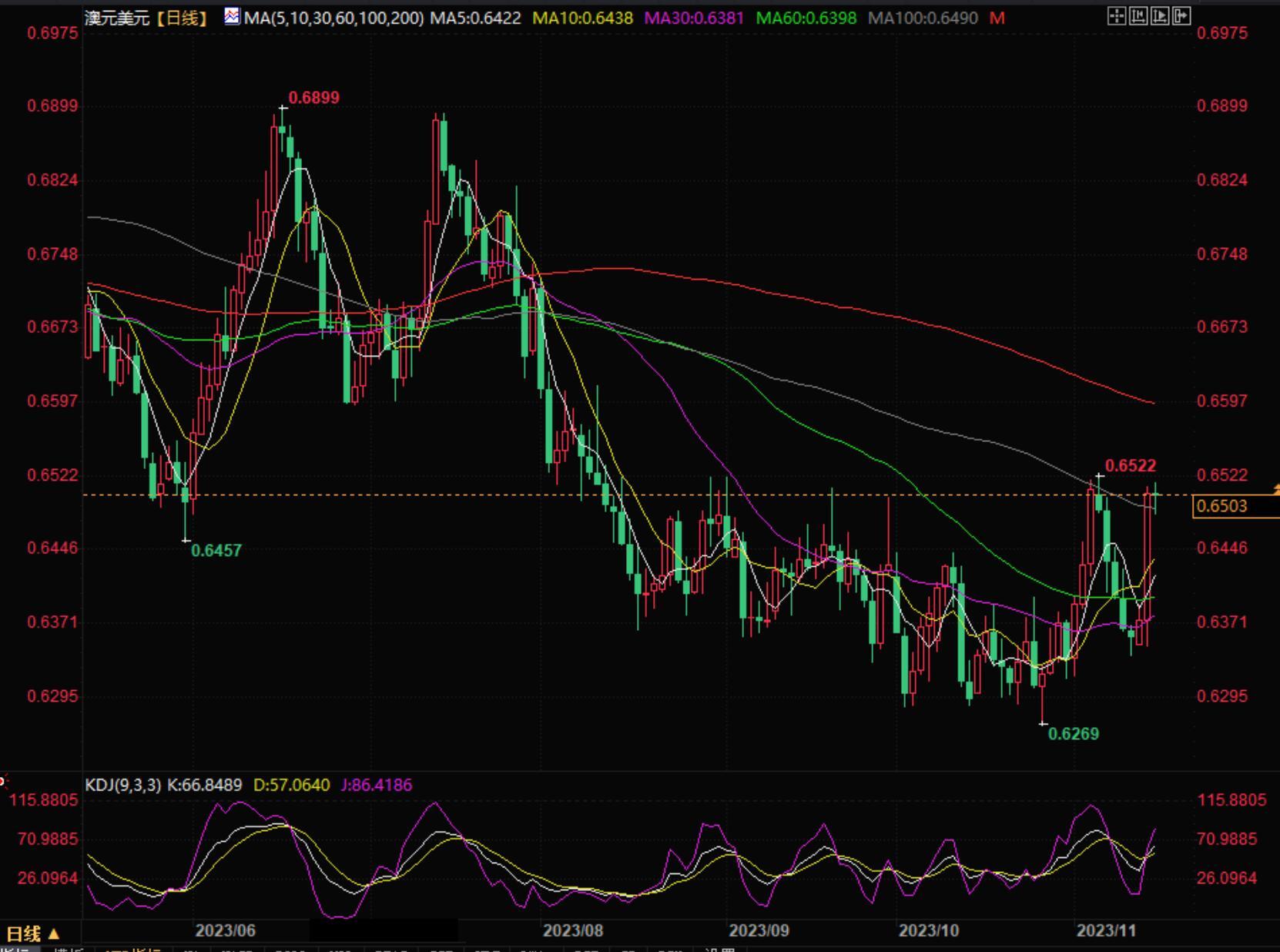Click the red marker left of KDJ panel
1280x952 pixels.
pyautogui.click(x=2, y=783)
